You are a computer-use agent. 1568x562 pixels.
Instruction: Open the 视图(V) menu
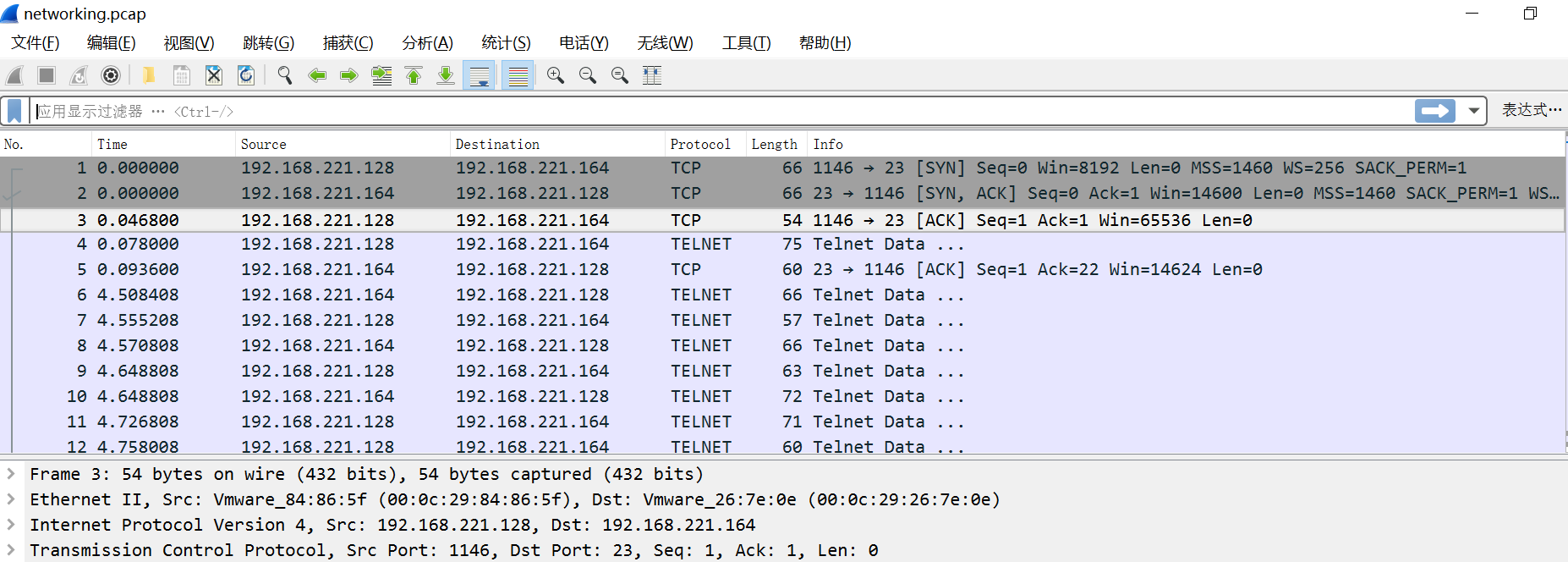click(189, 43)
